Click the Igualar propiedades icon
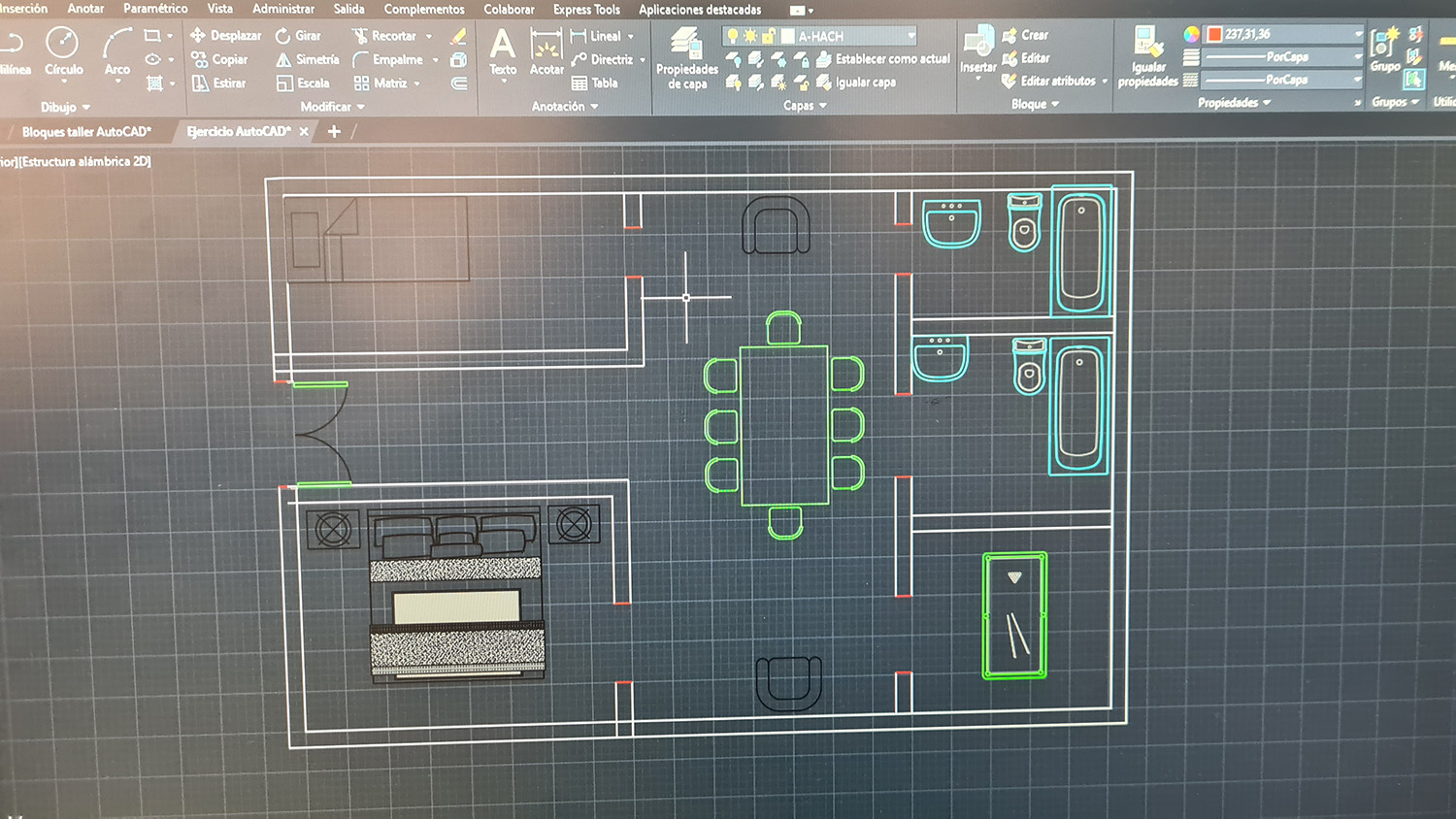This screenshot has width=1456, height=819. click(x=1147, y=56)
